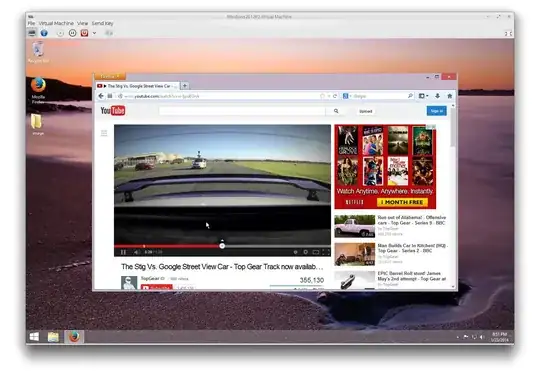Screen dimensions: 540x374
Task: Click the YouTube Sign in button
Action: click(436, 111)
